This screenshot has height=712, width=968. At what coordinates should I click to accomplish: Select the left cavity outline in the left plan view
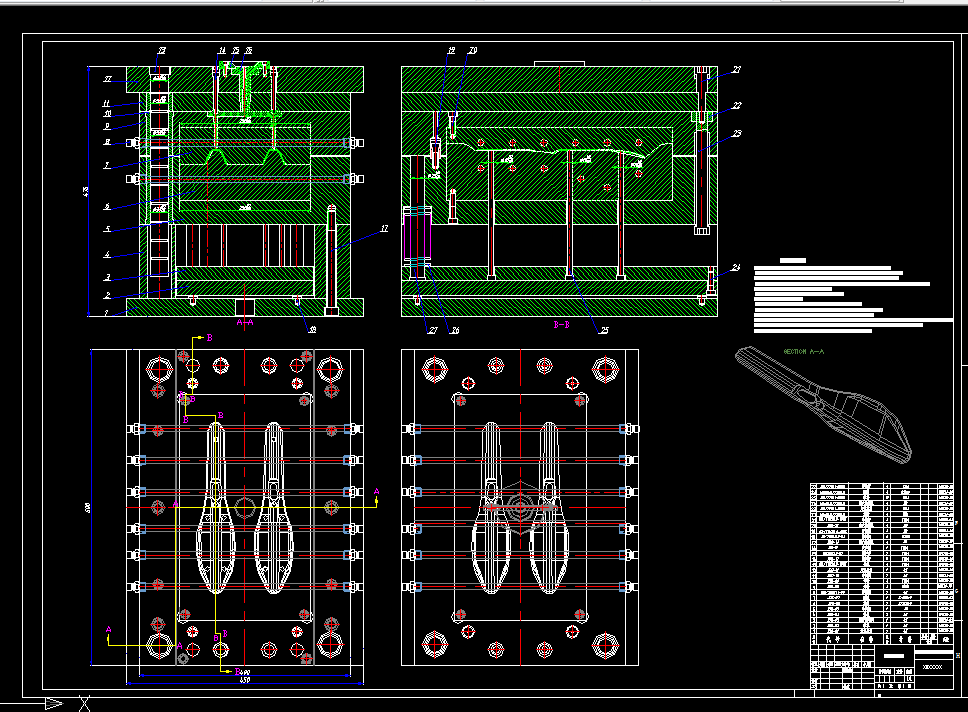[215, 508]
